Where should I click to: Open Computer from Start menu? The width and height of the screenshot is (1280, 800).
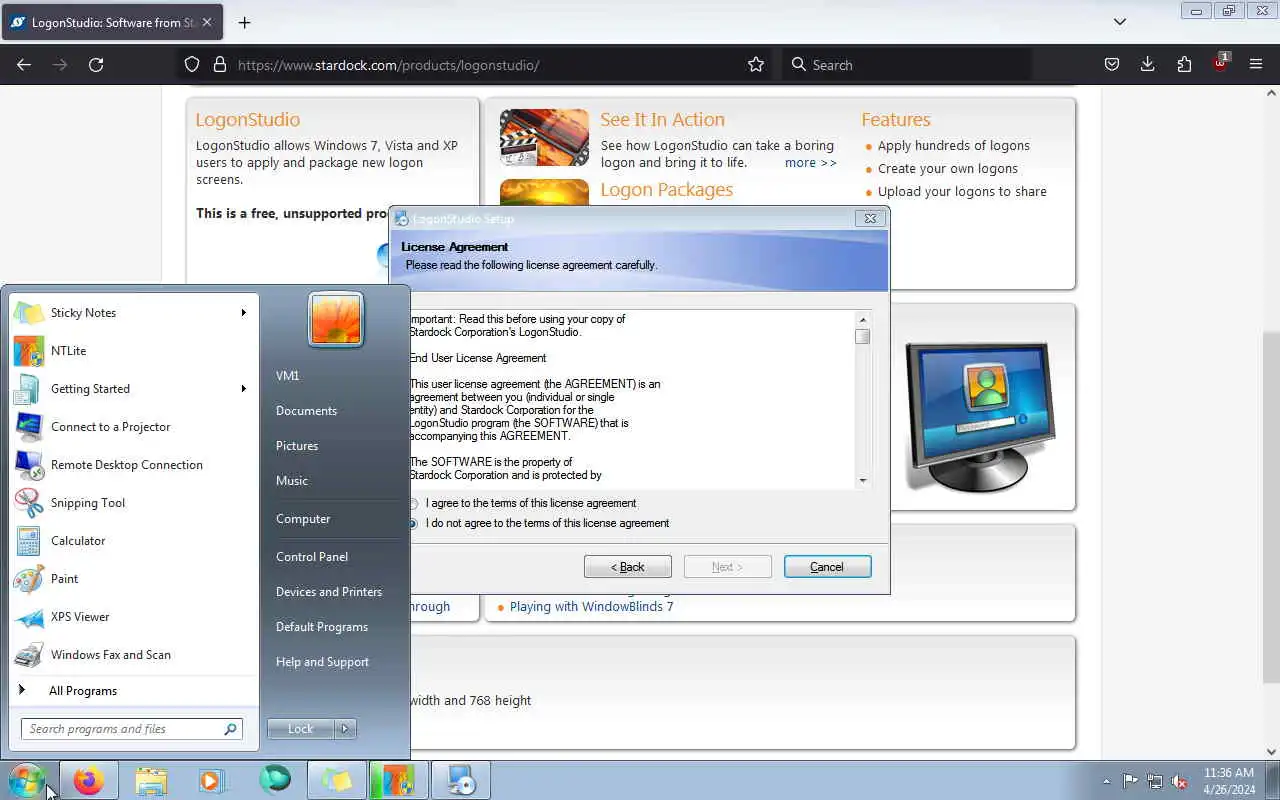pyautogui.click(x=303, y=519)
